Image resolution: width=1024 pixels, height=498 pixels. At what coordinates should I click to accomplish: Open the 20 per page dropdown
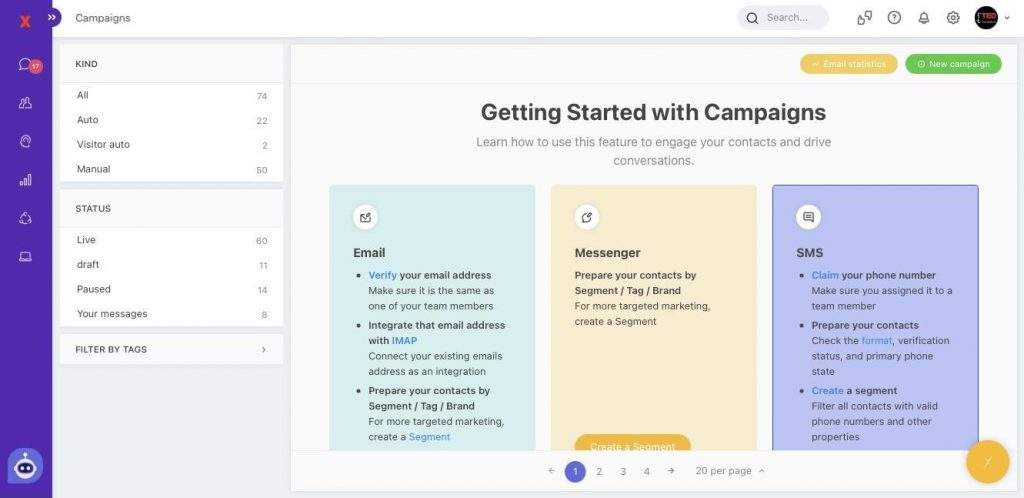click(730, 471)
